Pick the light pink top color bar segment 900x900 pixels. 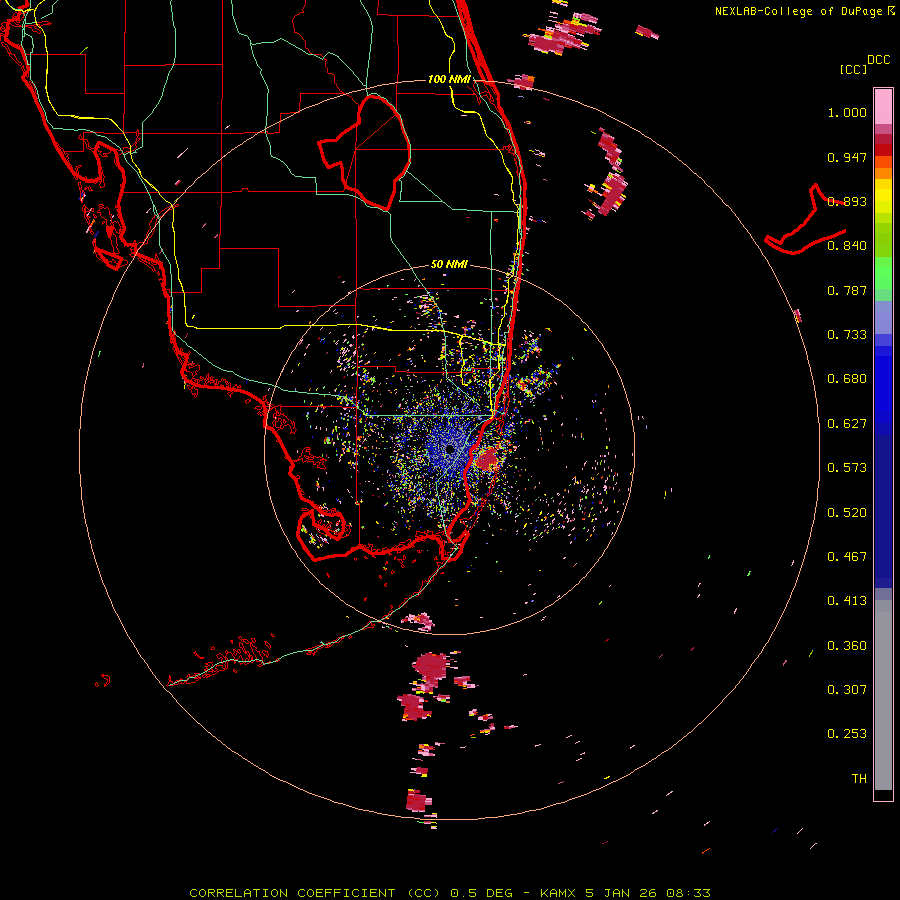pyautogui.click(x=883, y=106)
